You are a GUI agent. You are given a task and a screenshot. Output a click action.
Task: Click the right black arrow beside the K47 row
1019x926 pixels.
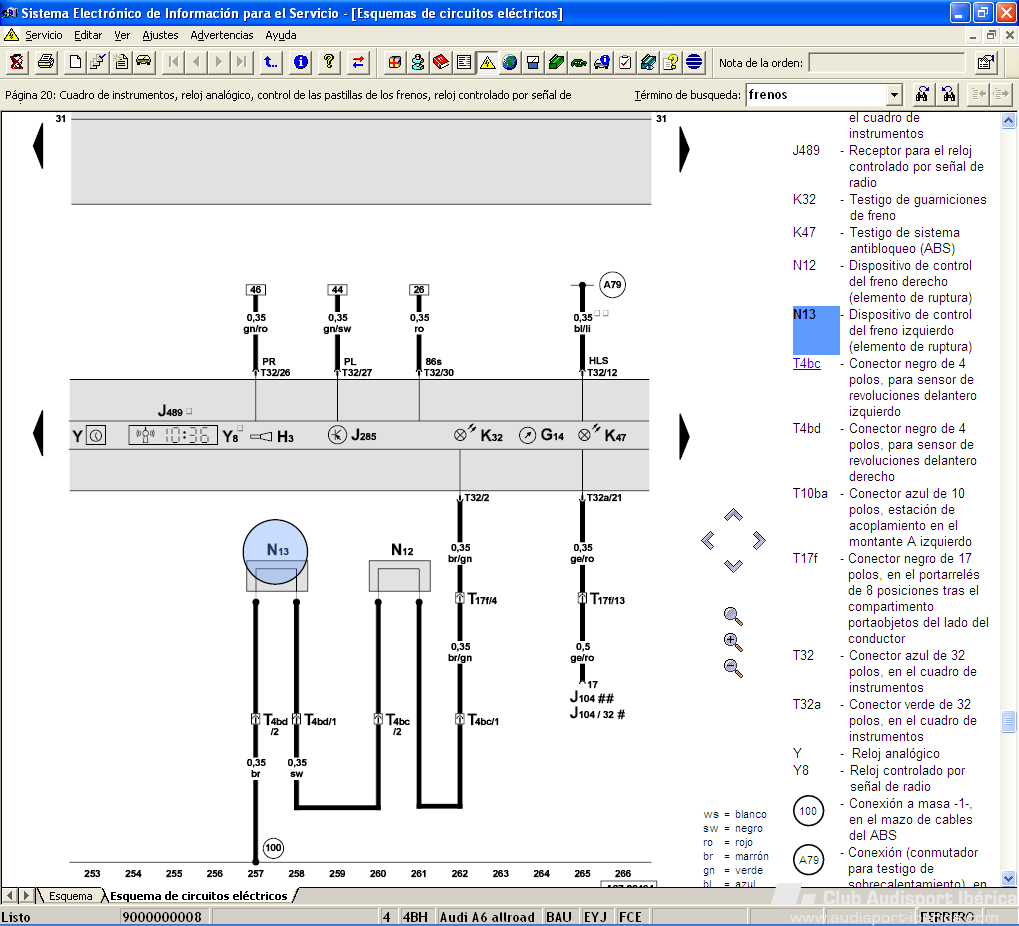[x=684, y=436]
